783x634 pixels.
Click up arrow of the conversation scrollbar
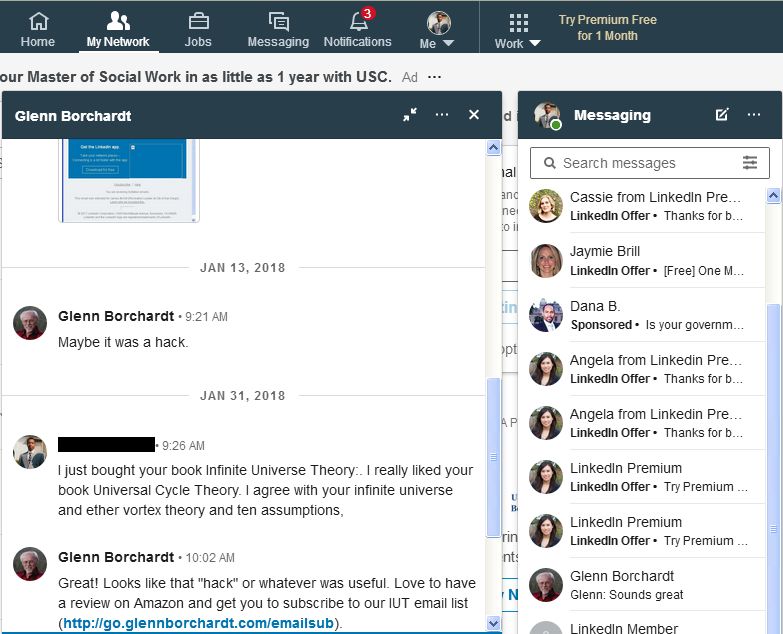coord(493,148)
